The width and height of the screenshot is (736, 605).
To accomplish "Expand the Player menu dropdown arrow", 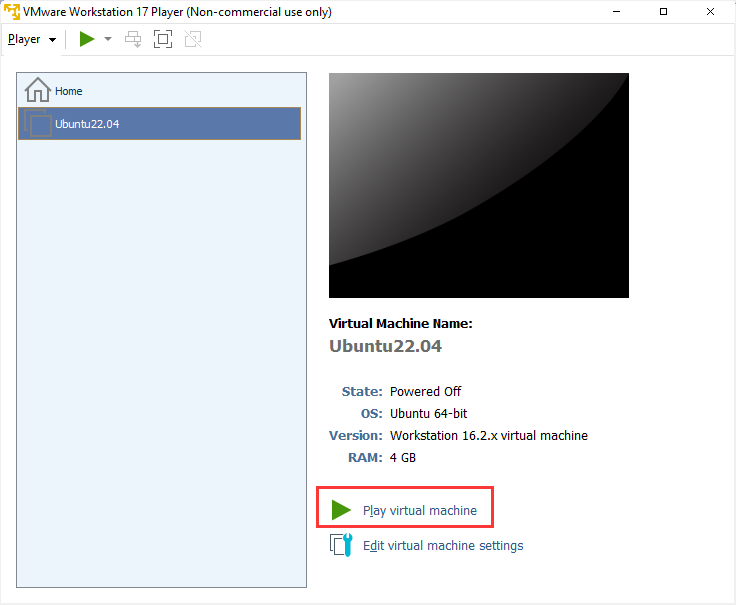I will pos(53,39).
